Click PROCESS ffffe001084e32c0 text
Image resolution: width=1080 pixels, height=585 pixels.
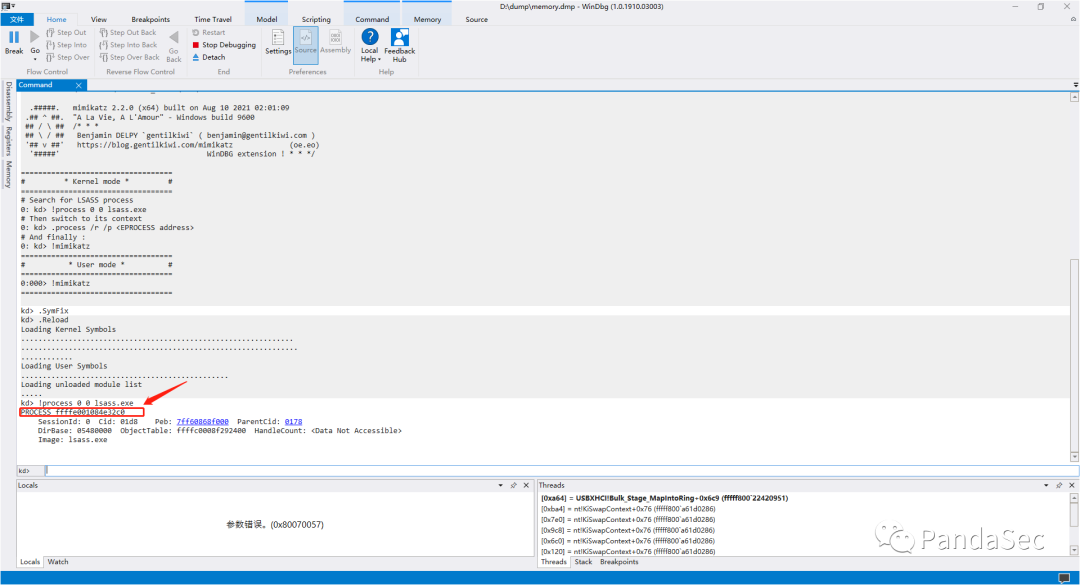point(73,412)
